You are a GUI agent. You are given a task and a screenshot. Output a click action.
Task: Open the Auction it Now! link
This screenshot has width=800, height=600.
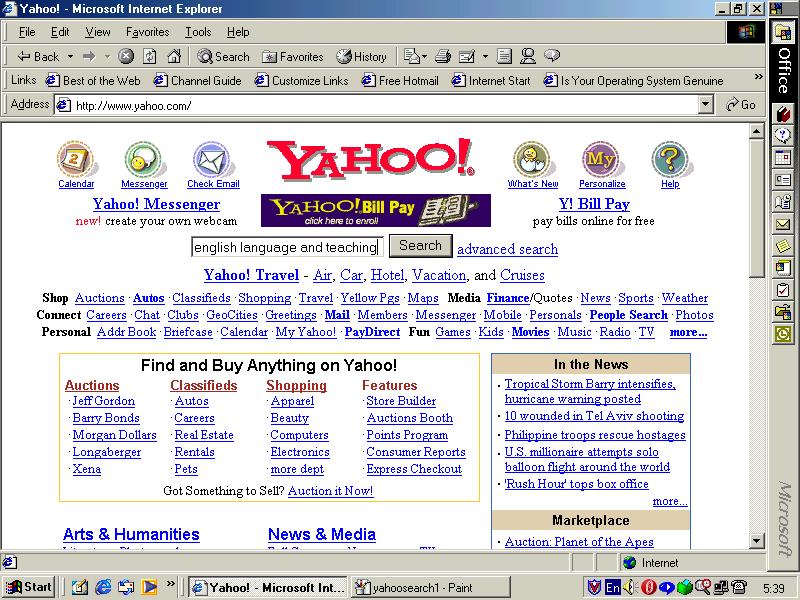pyautogui.click(x=331, y=491)
